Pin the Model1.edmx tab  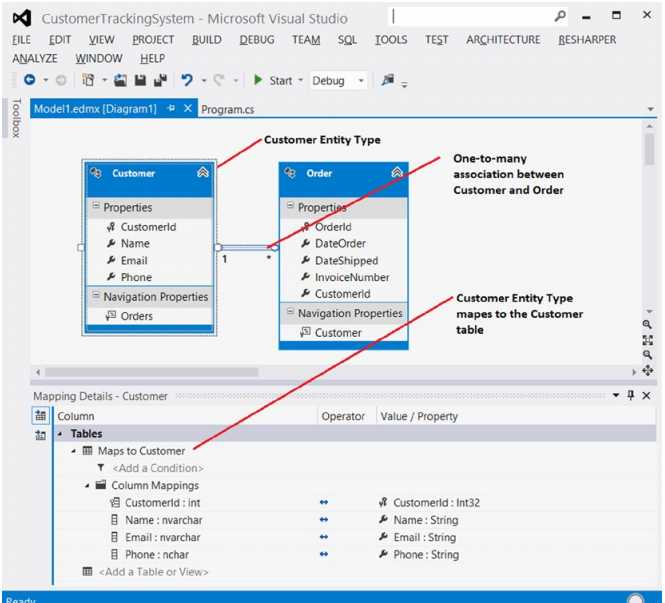point(171,109)
